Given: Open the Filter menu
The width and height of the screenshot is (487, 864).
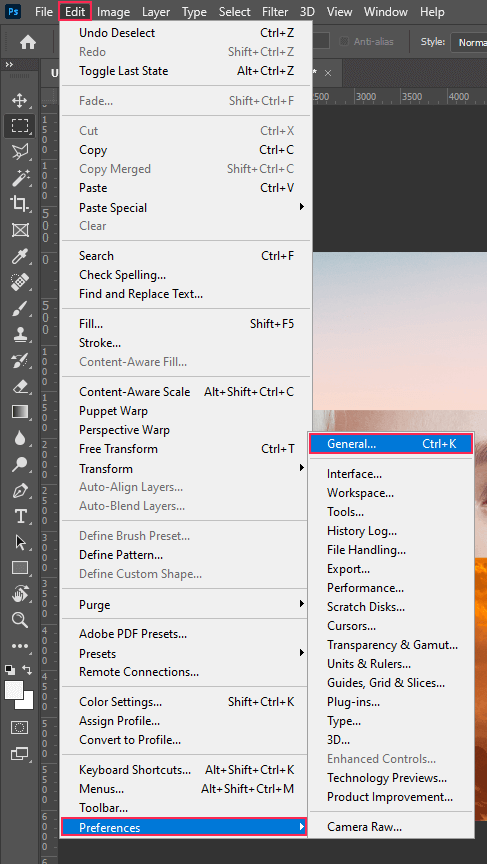Looking at the screenshot, I should [x=274, y=12].
